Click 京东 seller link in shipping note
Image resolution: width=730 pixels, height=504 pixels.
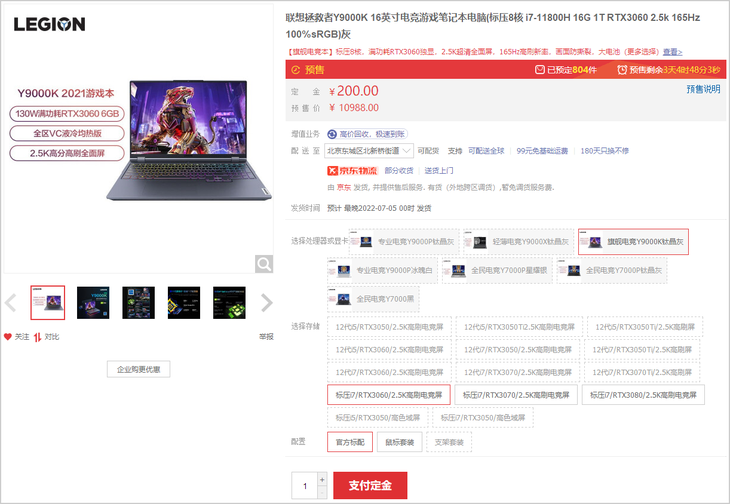pyautogui.click(x=344, y=188)
